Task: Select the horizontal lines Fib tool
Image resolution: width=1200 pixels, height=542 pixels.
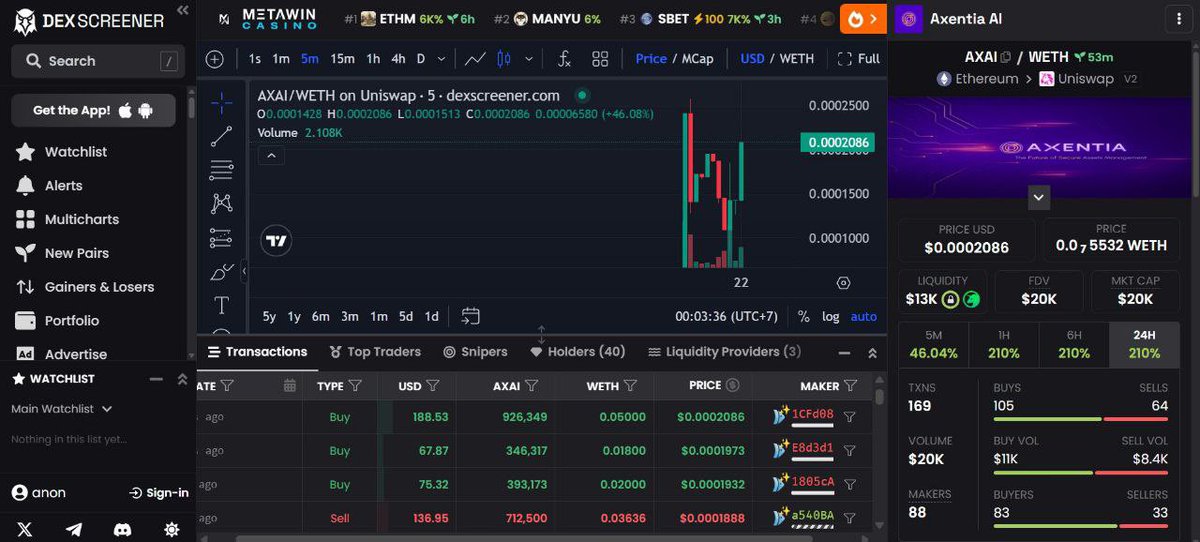Action: [x=221, y=170]
